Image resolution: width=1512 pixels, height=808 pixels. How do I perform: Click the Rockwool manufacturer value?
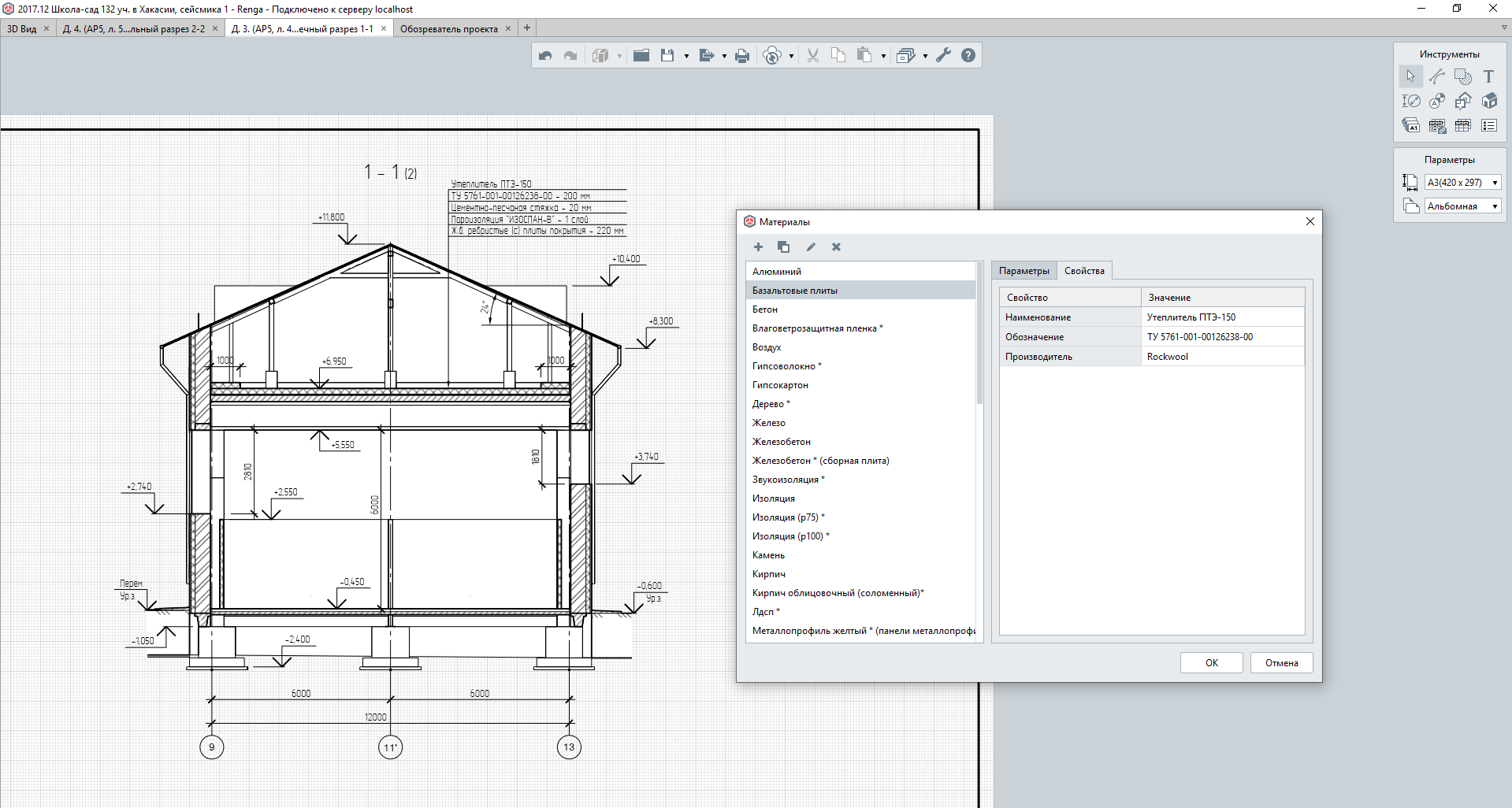click(x=1222, y=357)
